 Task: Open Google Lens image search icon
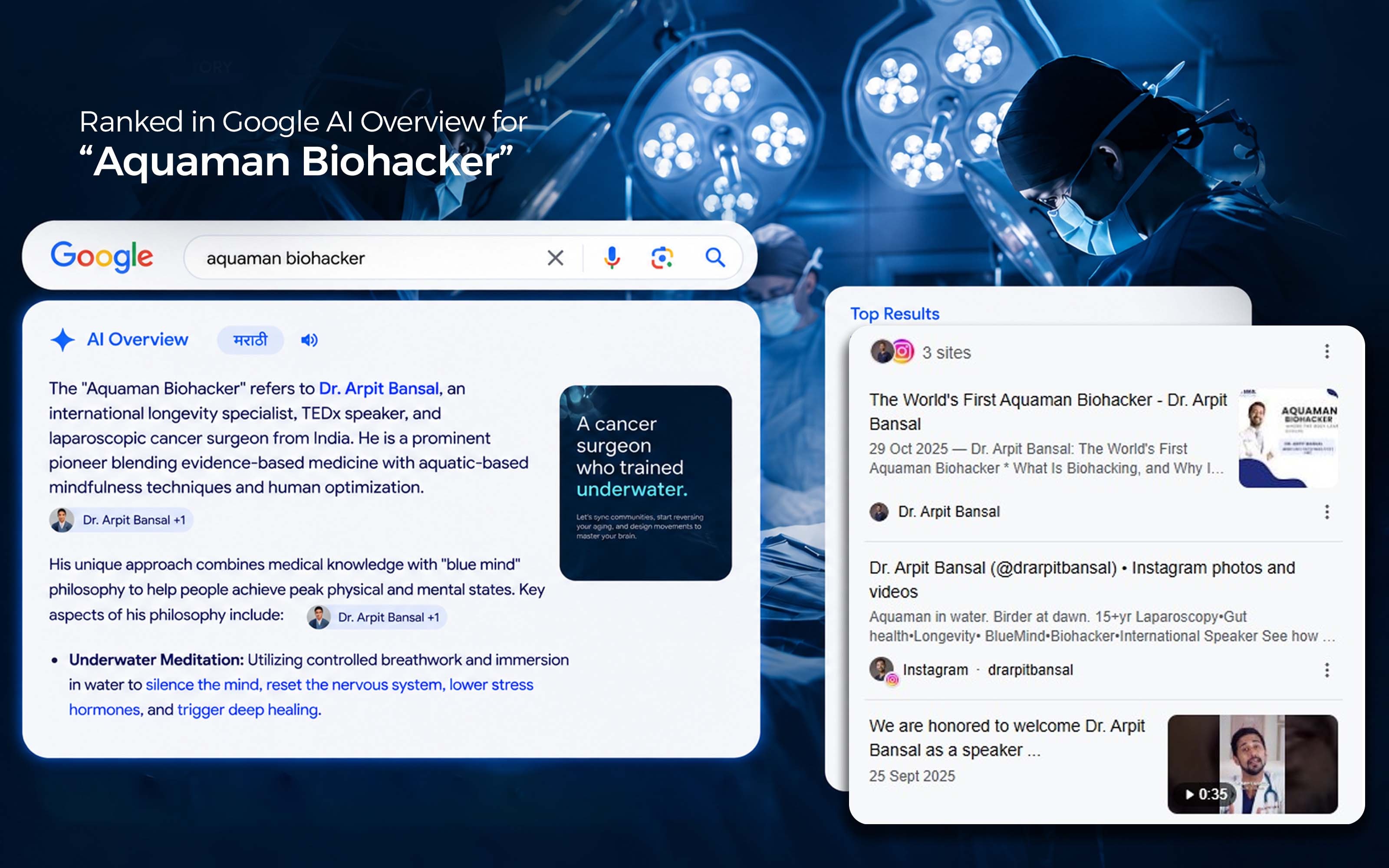pyautogui.click(x=662, y=258)
